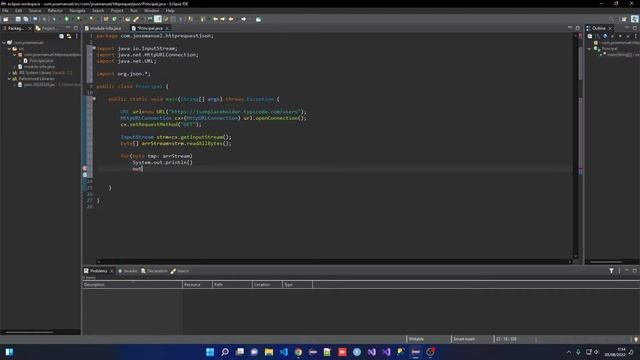Click Back navigation arrow in toolbar
Screen dimensions: 640x360
pos(231,19)
